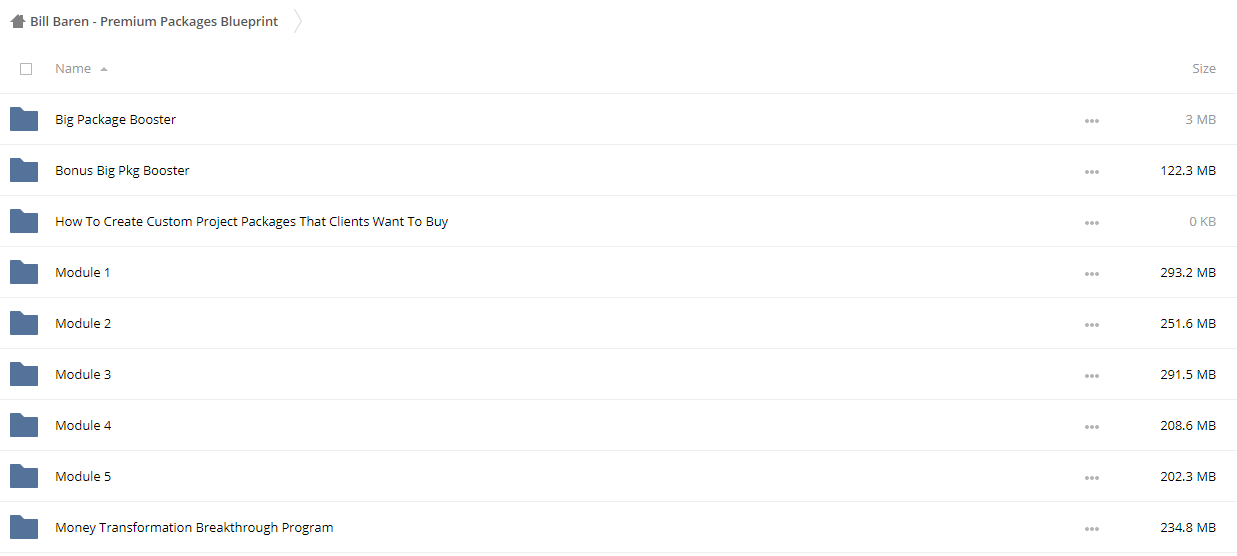Image resolution: width=1237 pixels, height=556 pixels.
Task: Open How To Create Custom Project Packages folder
Action: pos(251,222)
